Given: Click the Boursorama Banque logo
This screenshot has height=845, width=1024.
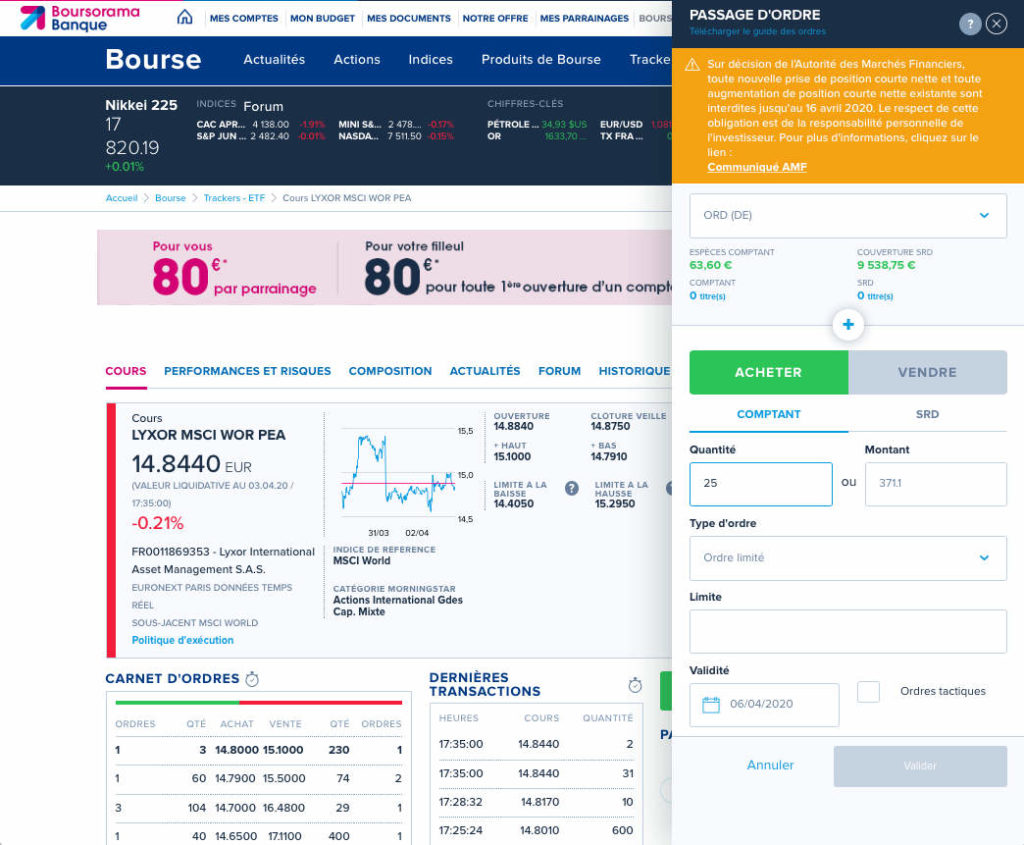Looking at the screenshot, I should pyautogui.click(x=80, y=18).
